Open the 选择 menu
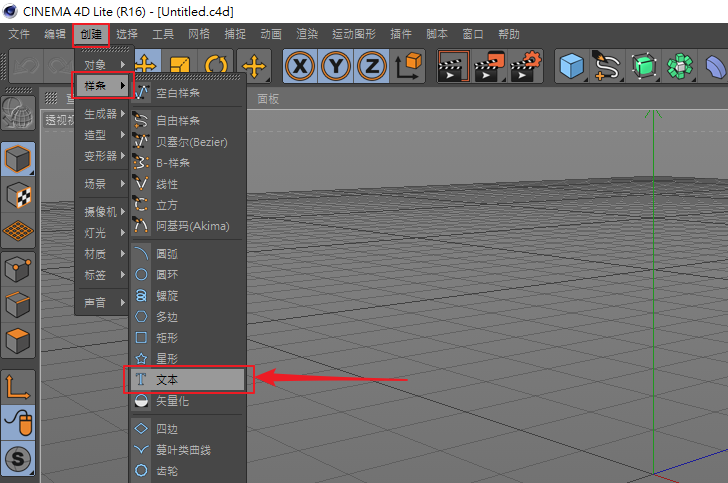The image size is (728, 483). tap(127, 34)
